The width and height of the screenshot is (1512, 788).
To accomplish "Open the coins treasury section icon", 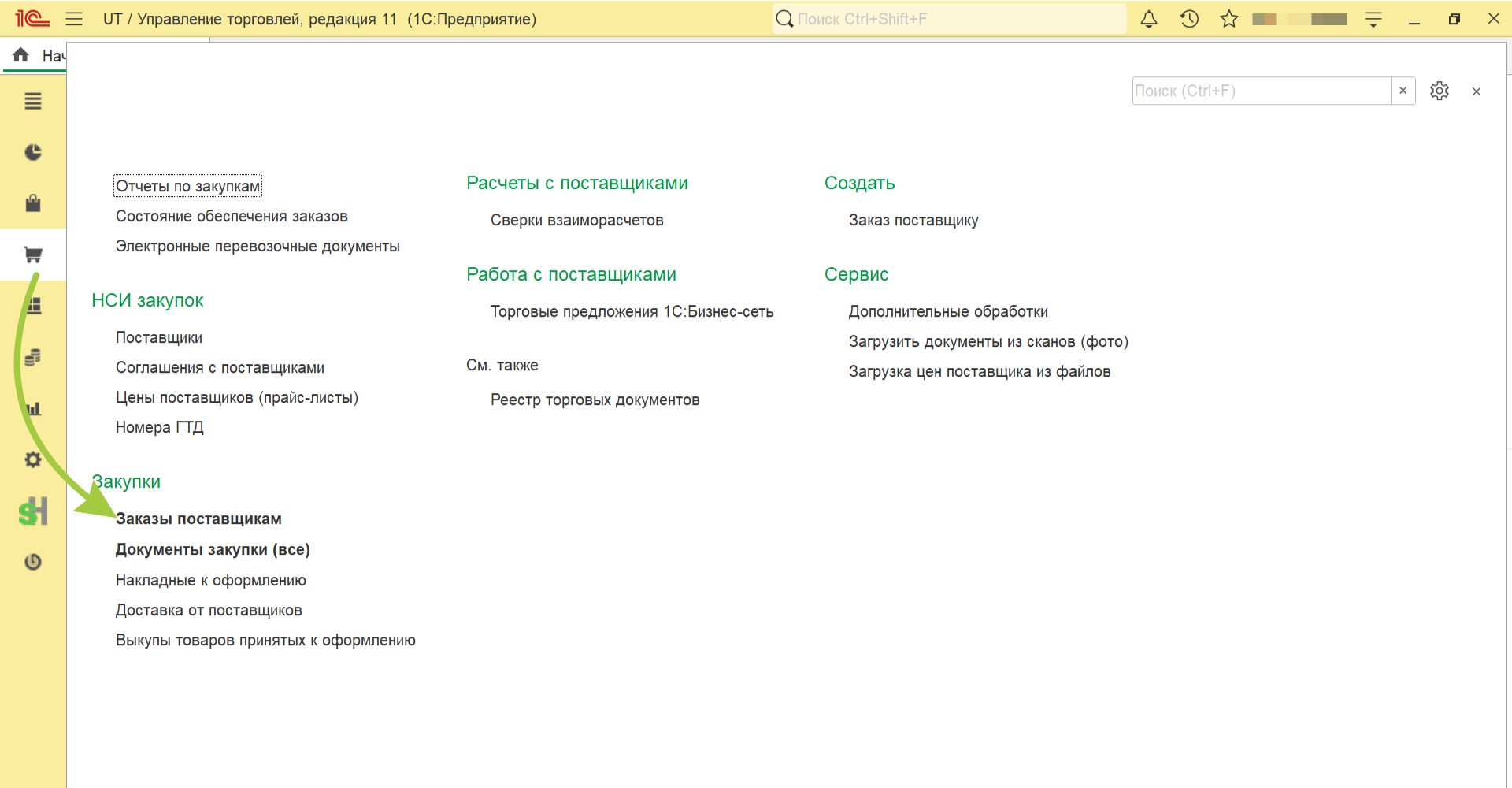I will pos(33,357).
